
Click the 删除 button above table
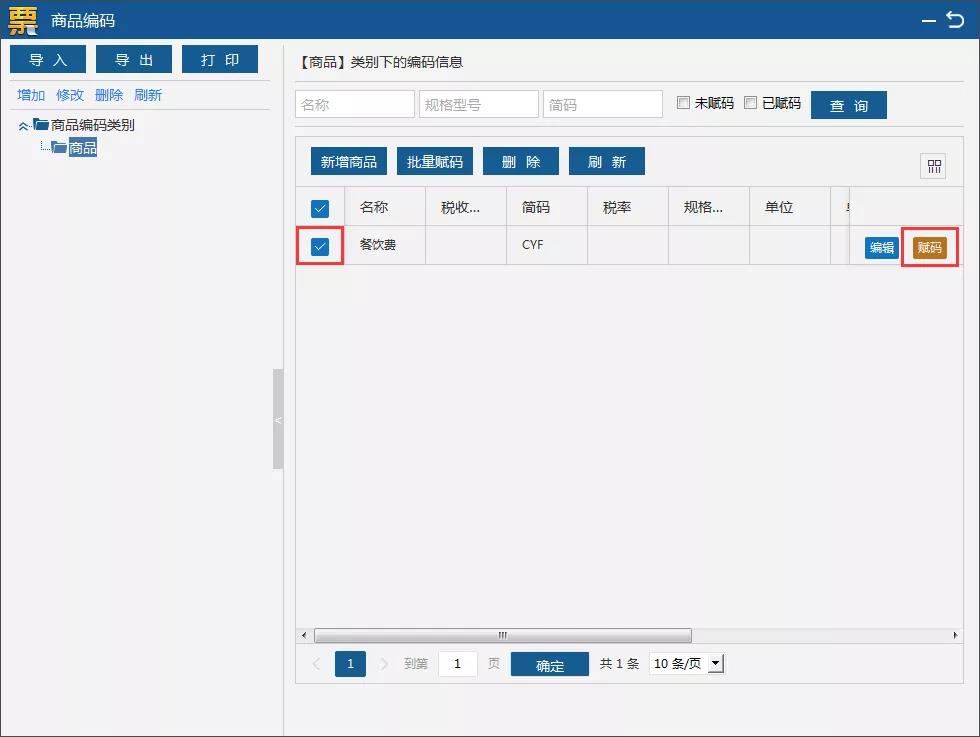click(521, 161)
